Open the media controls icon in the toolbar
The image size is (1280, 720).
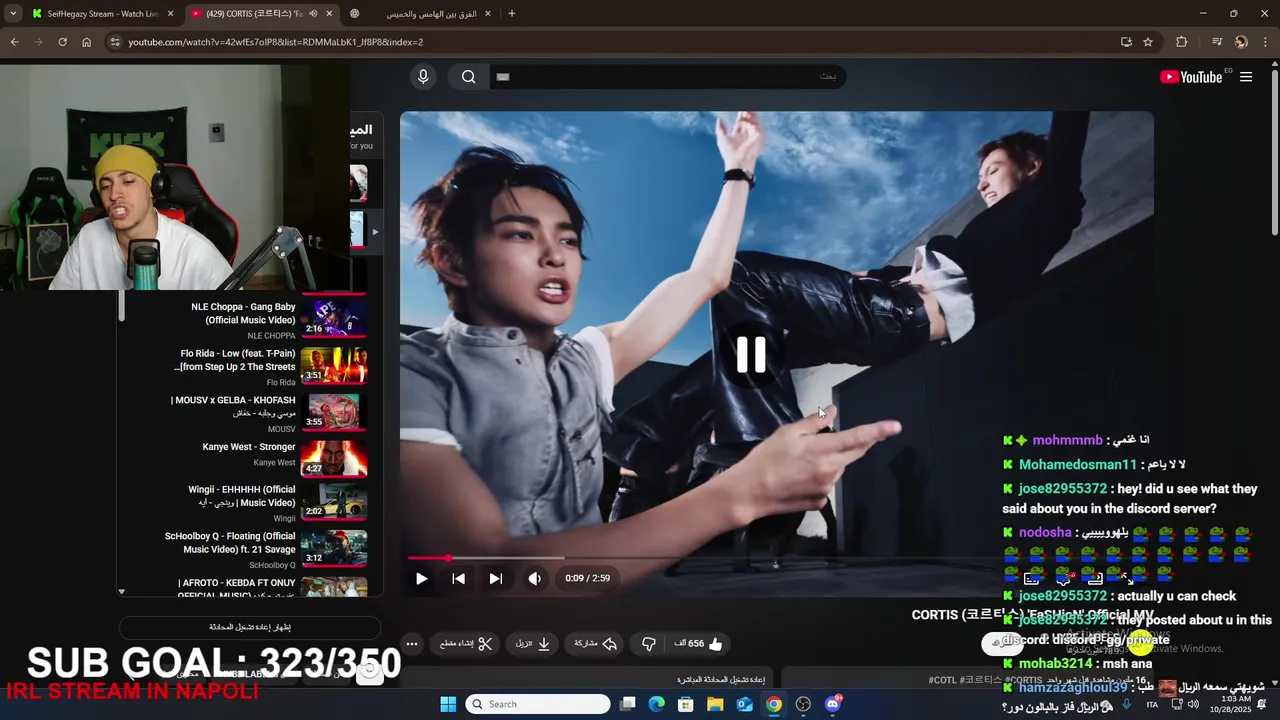click(x=1217, y=42)
